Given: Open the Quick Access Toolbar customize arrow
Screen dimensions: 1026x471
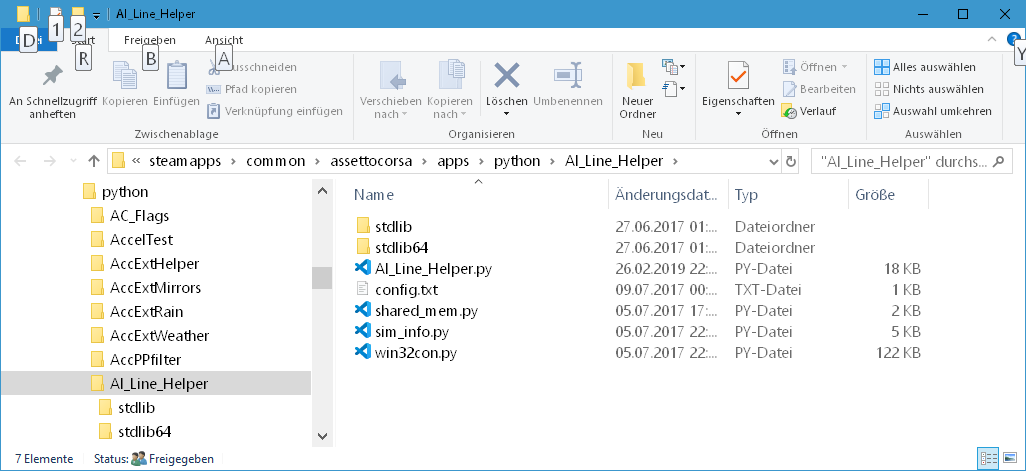Looking at the screenshot, I should pos(96,14).
